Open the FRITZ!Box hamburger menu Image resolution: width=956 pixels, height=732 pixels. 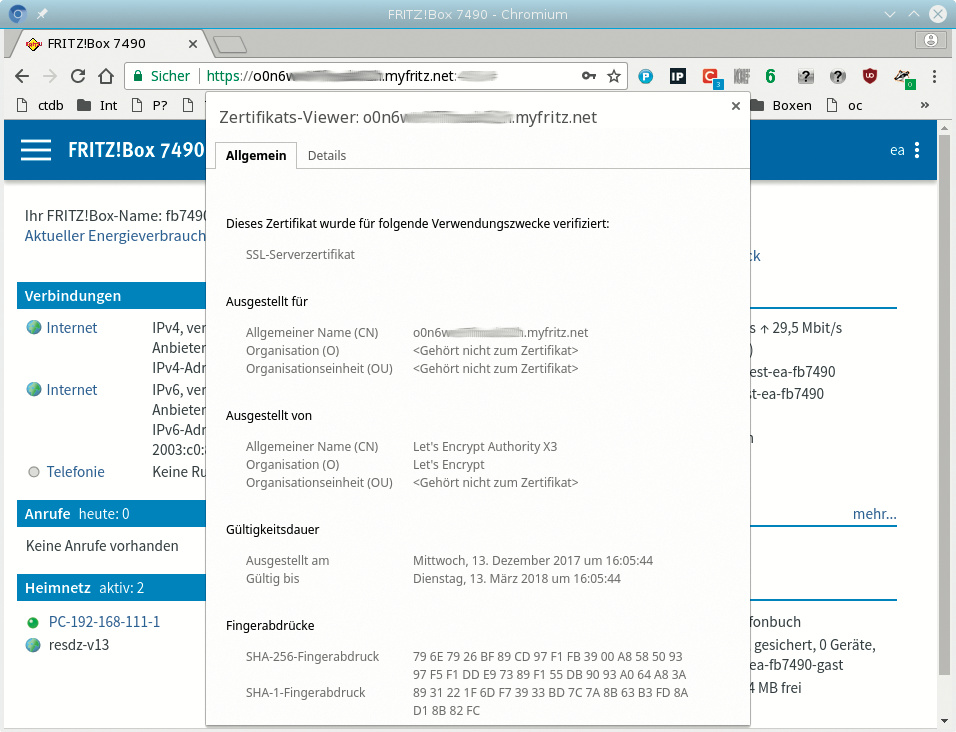(x=36, y=150)
